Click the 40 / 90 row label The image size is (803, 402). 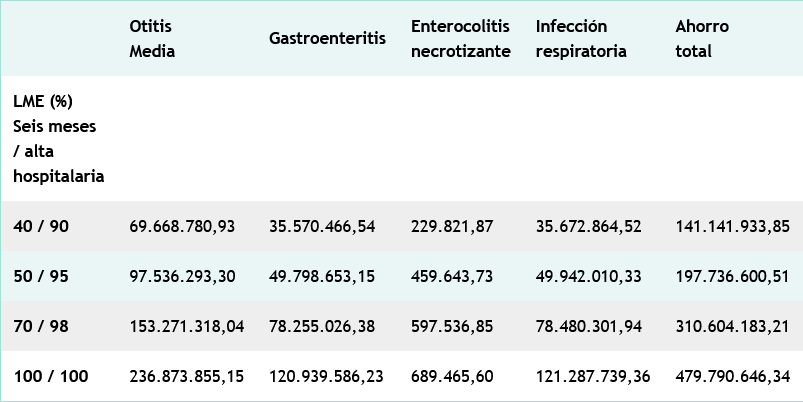(x=41, y=227)
